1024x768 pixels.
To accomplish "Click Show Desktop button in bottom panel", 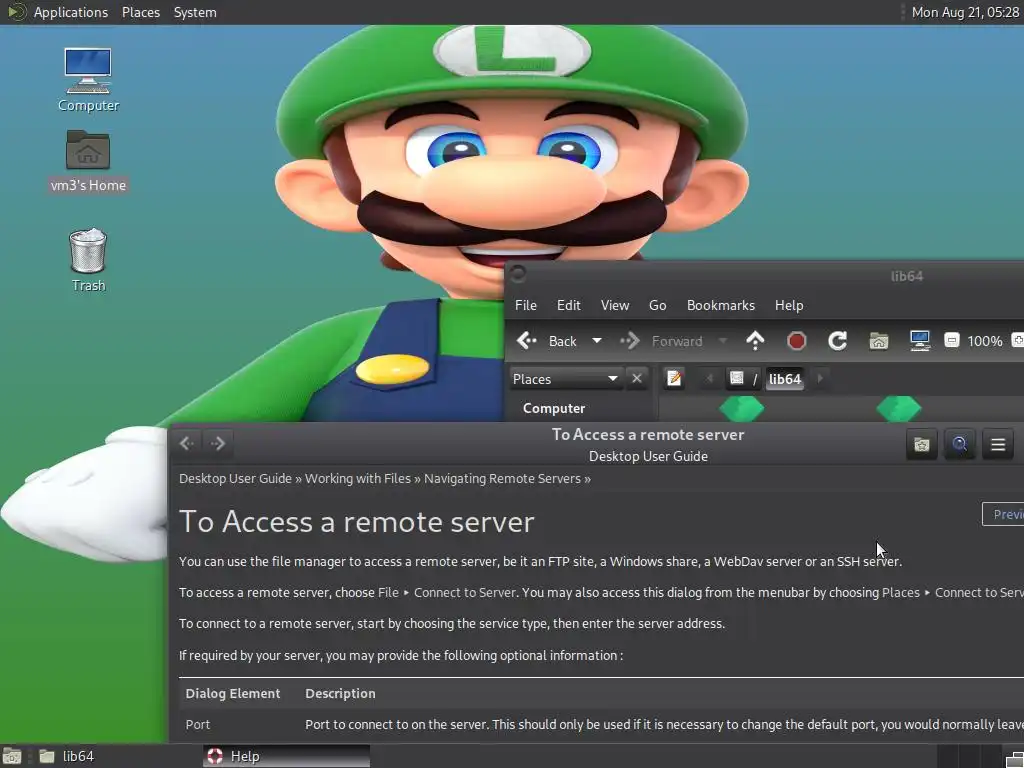I will [12, 757].
